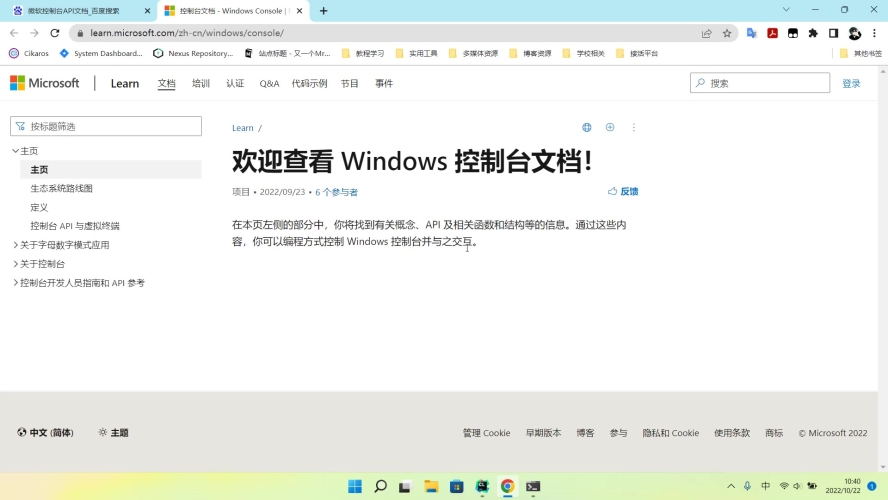Open File Explorer from taskbar
Screen dimensions: 888x500
431,486
